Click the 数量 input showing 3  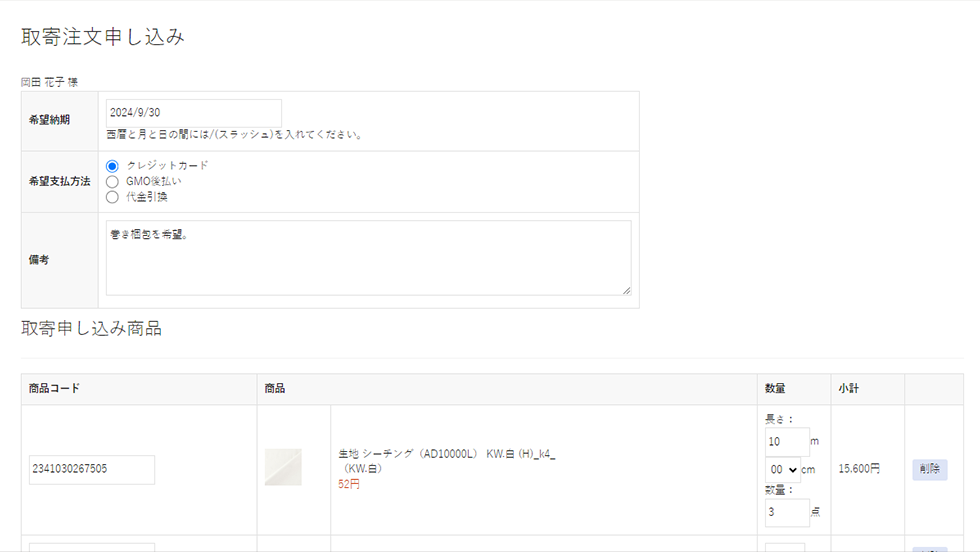787,512
